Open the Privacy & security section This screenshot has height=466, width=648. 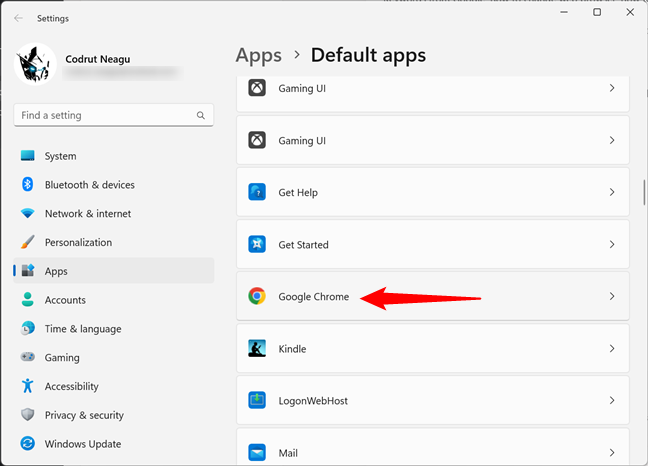click(x=84, y=415)
